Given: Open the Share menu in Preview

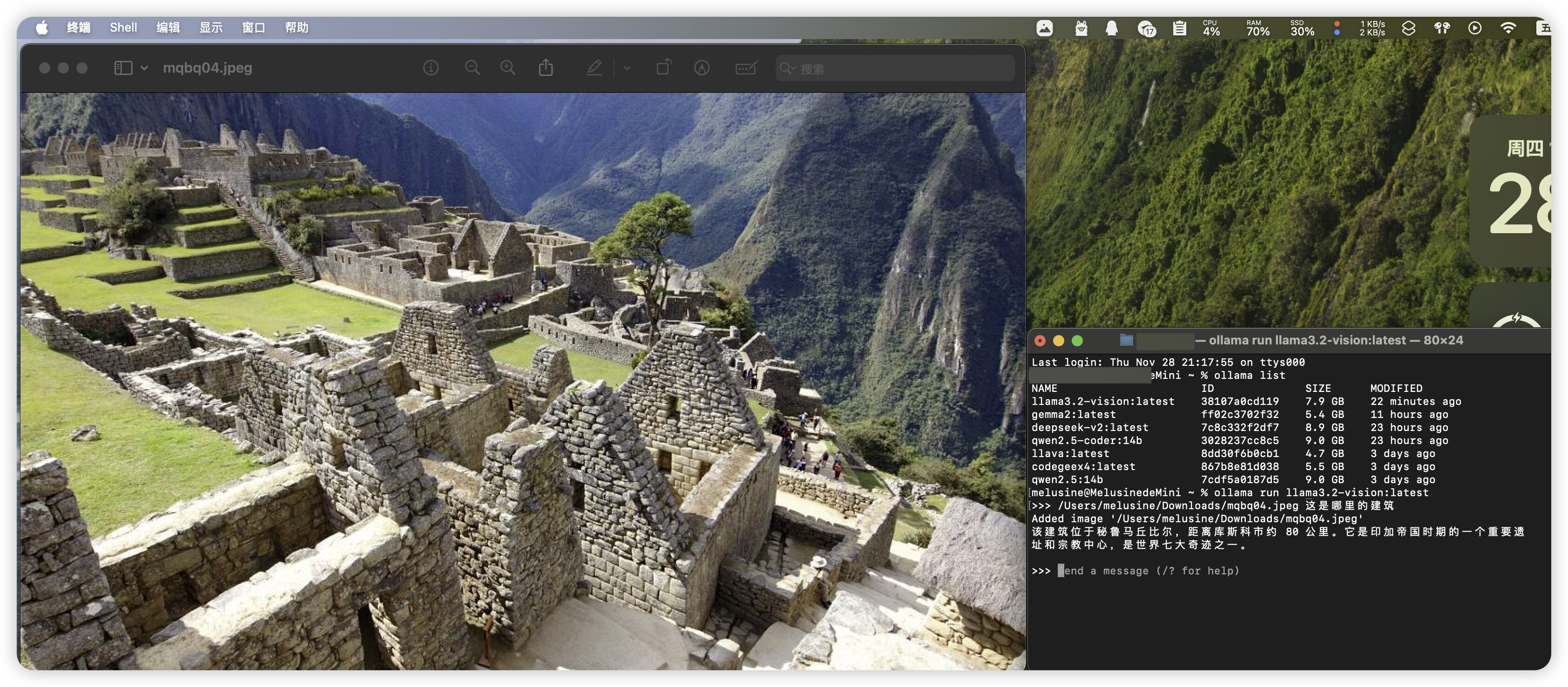Looking at the screenshot, I should [x=546, y=67].
